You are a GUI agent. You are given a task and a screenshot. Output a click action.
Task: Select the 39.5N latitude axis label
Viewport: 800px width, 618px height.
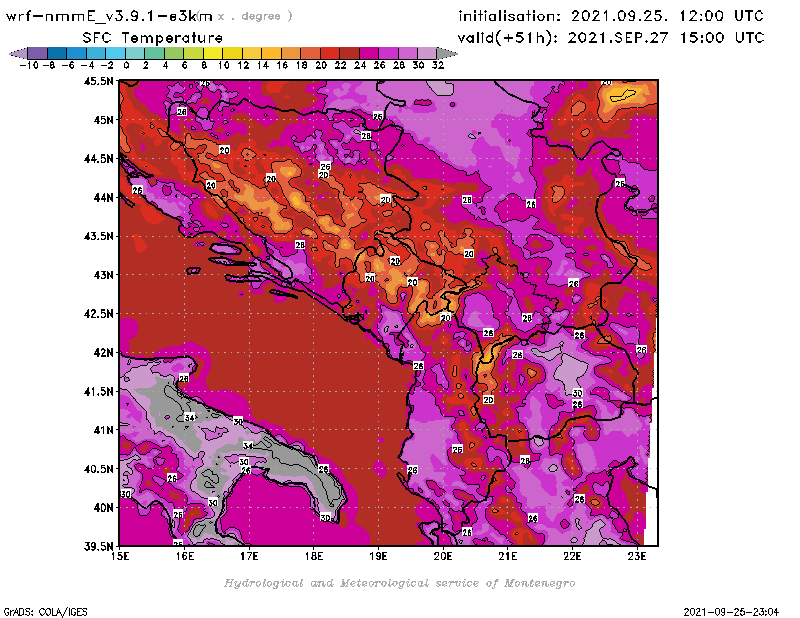pos(98,547)
